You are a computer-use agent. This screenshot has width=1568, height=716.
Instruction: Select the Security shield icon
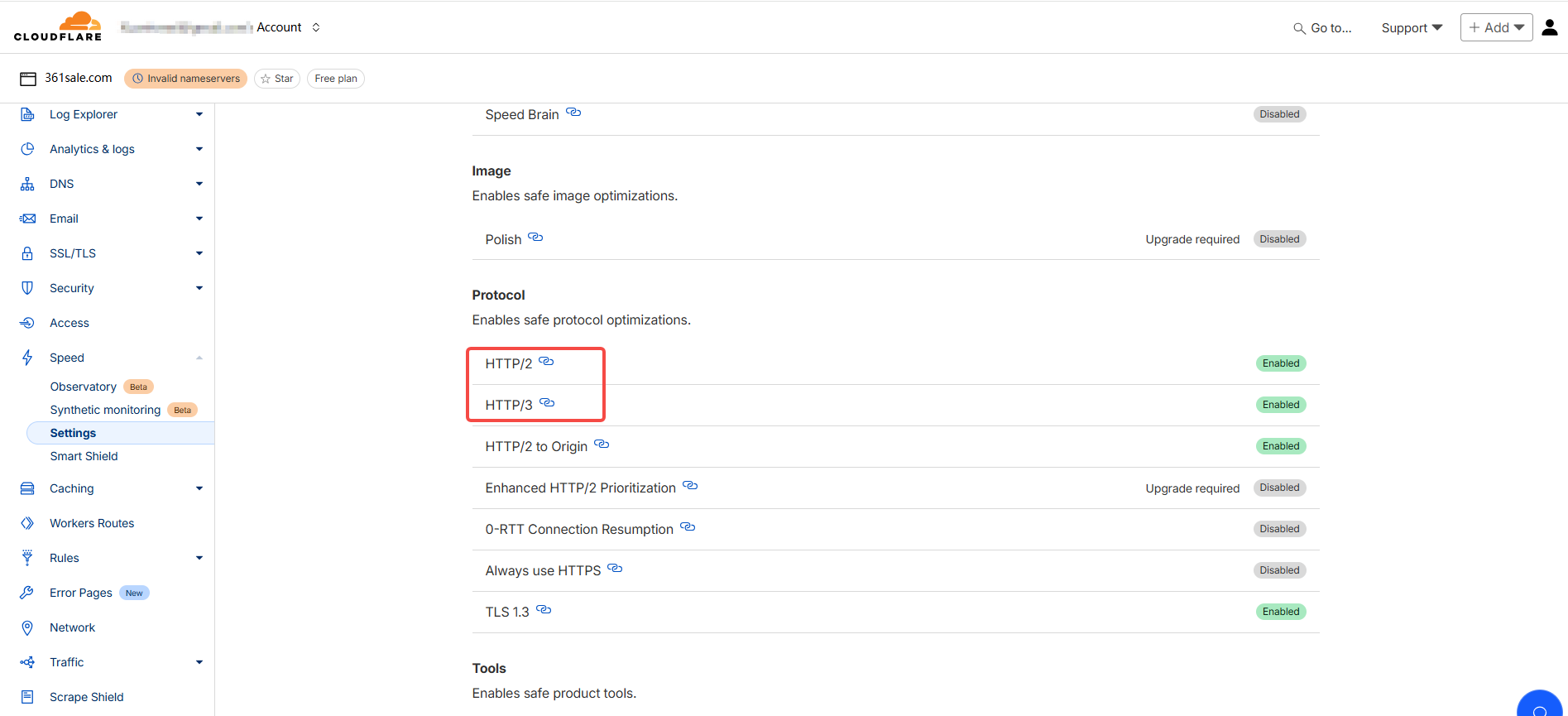27,288
